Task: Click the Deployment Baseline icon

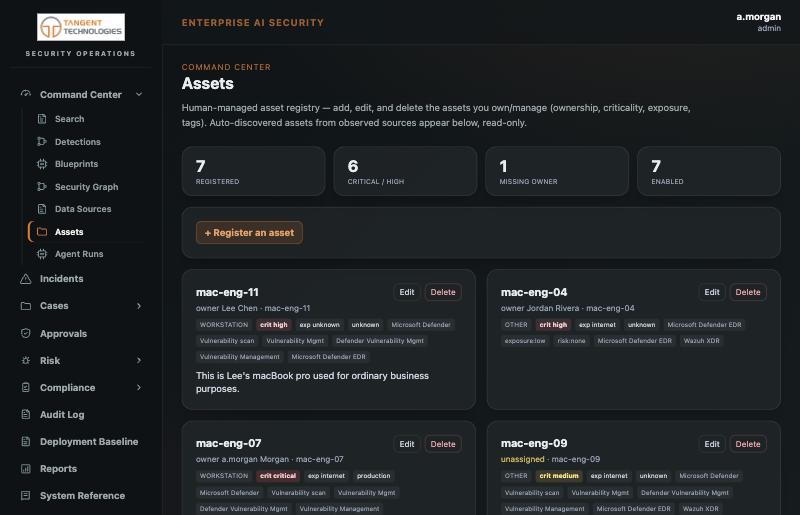Action: 26,442
